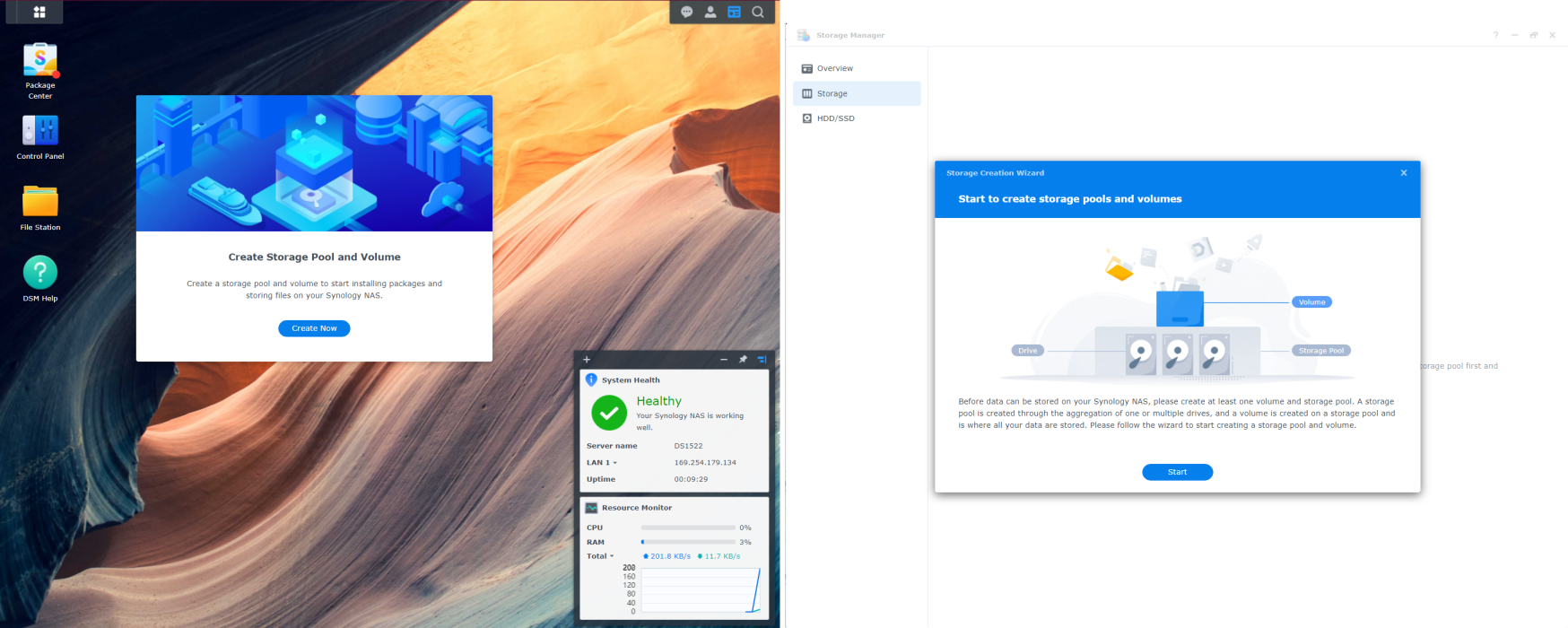
Task: Open the user Options person icon
Action: pos(710,12)
